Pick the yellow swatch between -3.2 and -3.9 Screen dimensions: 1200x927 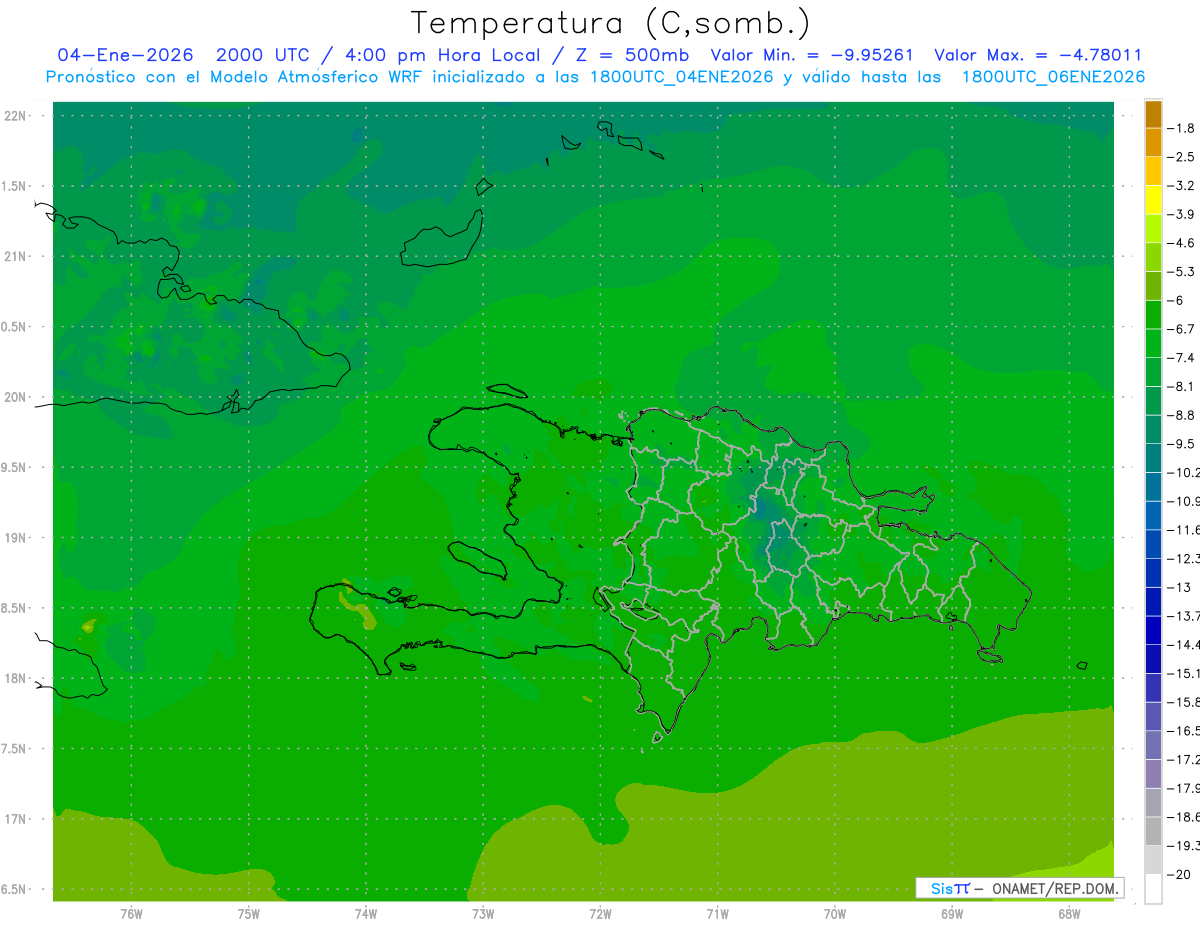tap(1153, 200)
